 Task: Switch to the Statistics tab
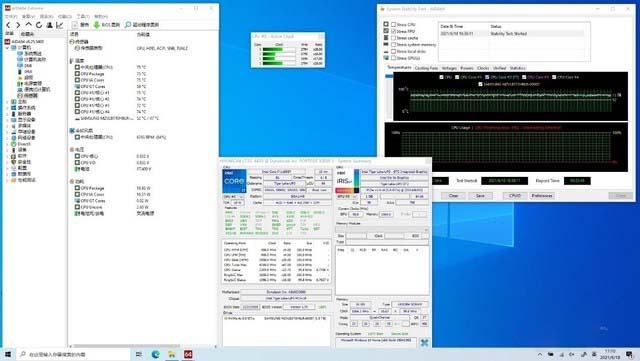pos(518,68)
